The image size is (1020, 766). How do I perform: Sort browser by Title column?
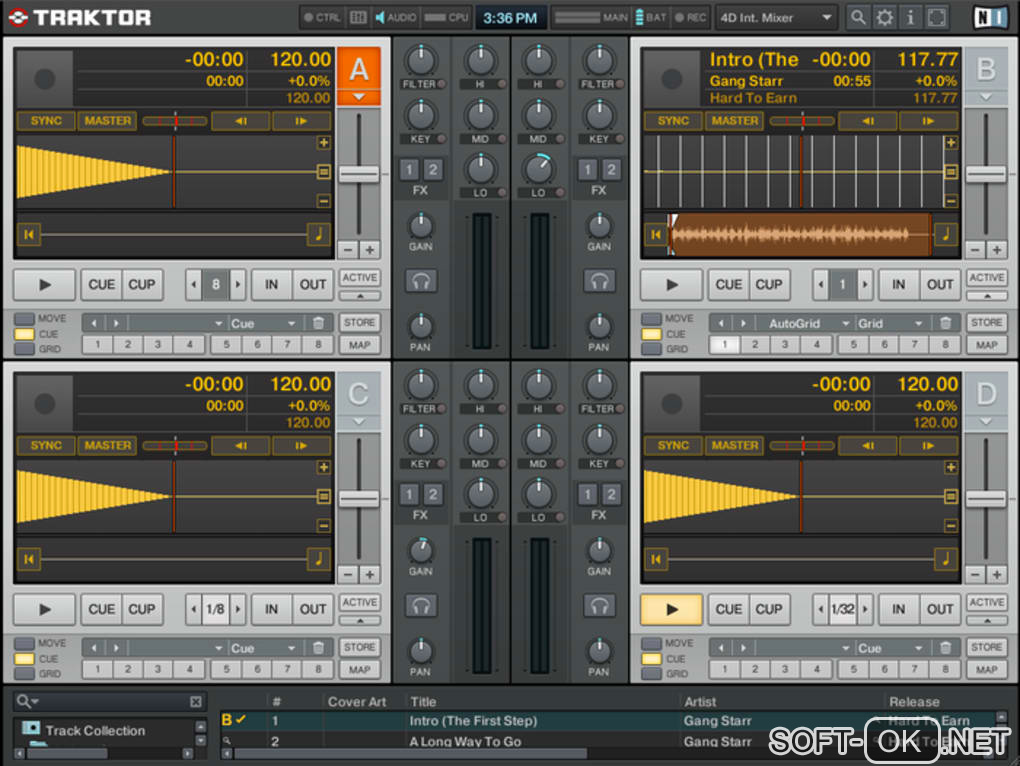pyautogui.click(x=423, y=702)
